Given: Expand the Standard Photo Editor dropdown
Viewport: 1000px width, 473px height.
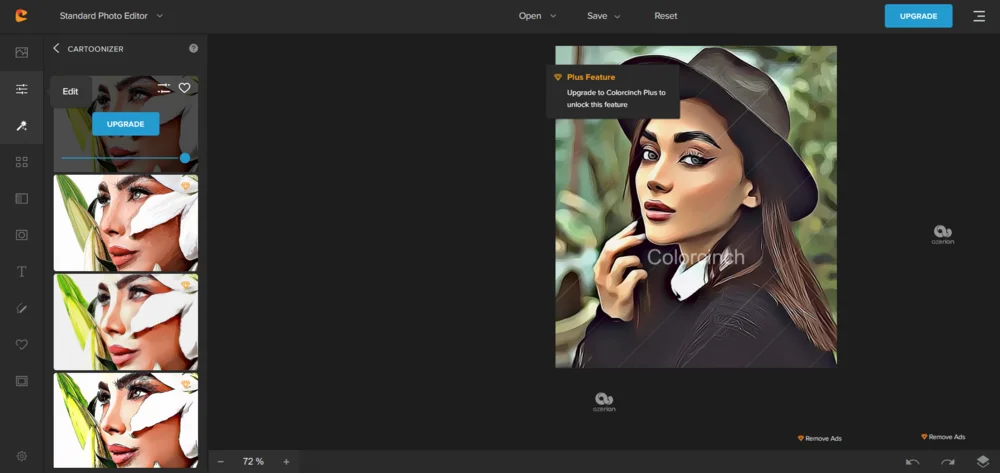Looking at the screenshot, I should (x=111, y=16).
